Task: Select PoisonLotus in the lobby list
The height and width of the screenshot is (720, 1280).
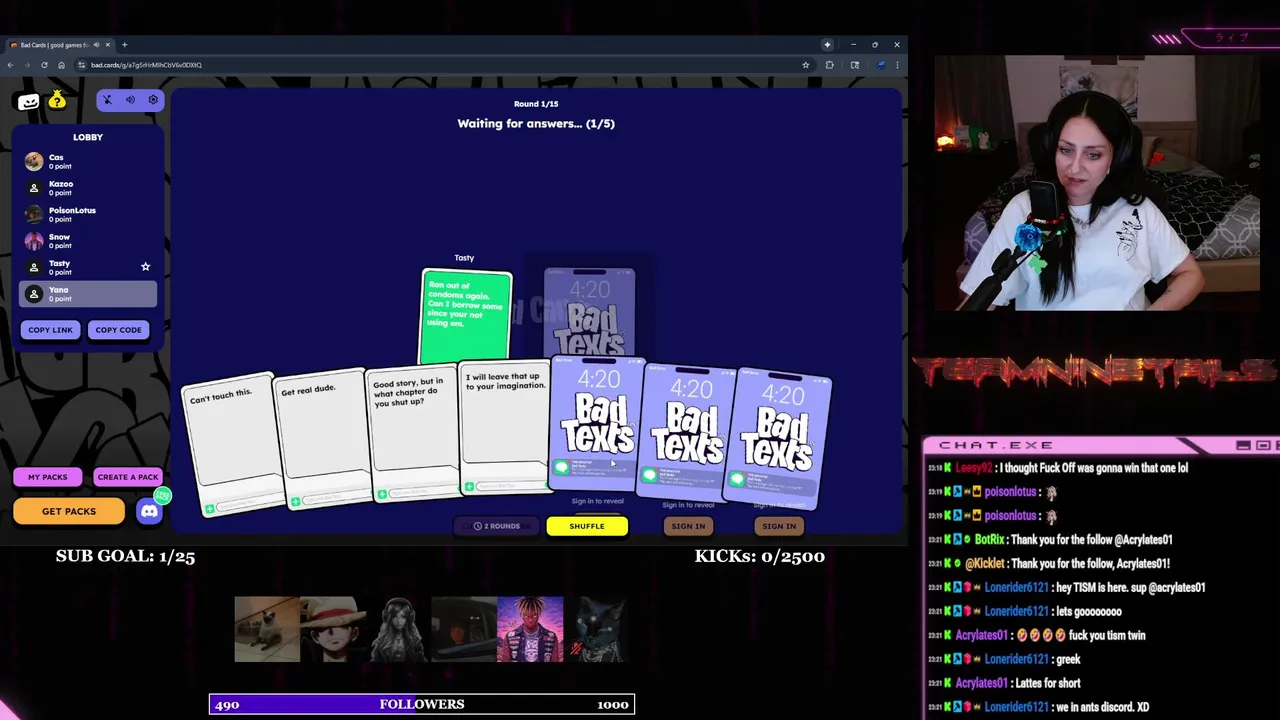Action: coord(88,214)
